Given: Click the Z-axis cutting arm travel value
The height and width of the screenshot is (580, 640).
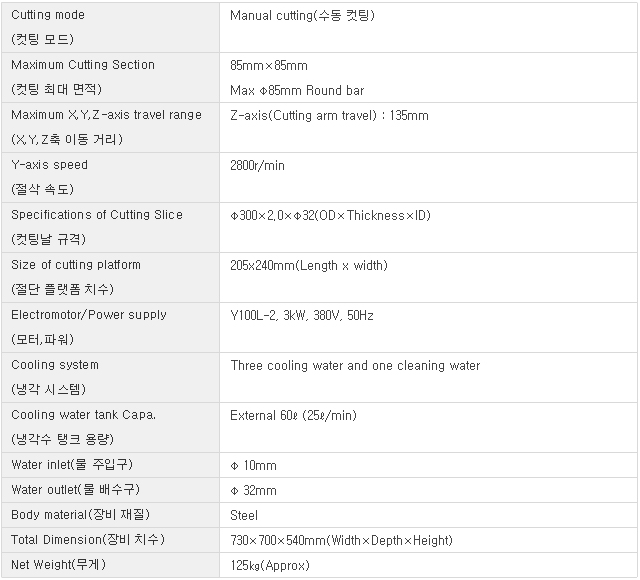Looking at the screenshot, I should [x=329, y=116].
